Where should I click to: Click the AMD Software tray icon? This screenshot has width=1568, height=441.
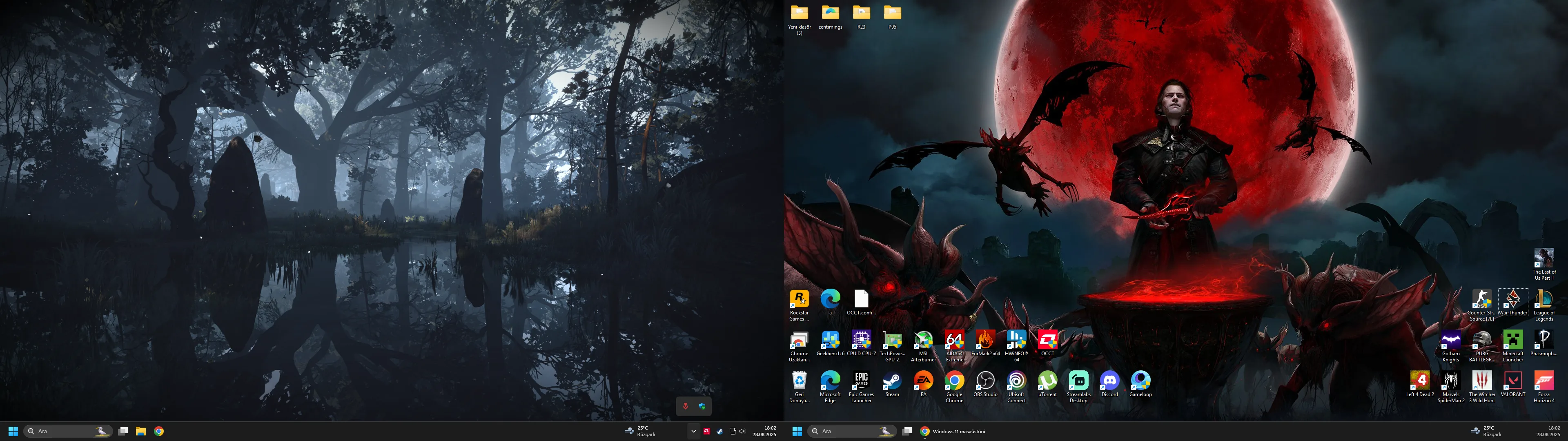point(707,431)
